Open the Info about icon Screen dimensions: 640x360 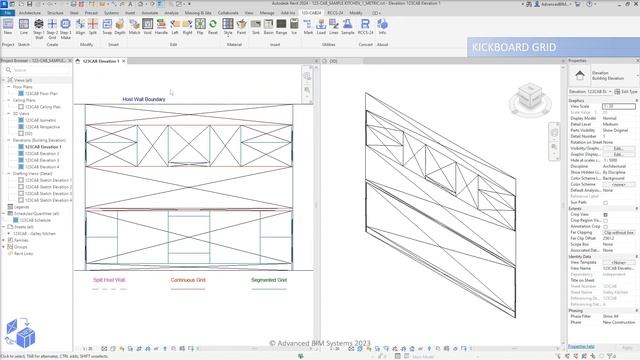tap(382, 26)
